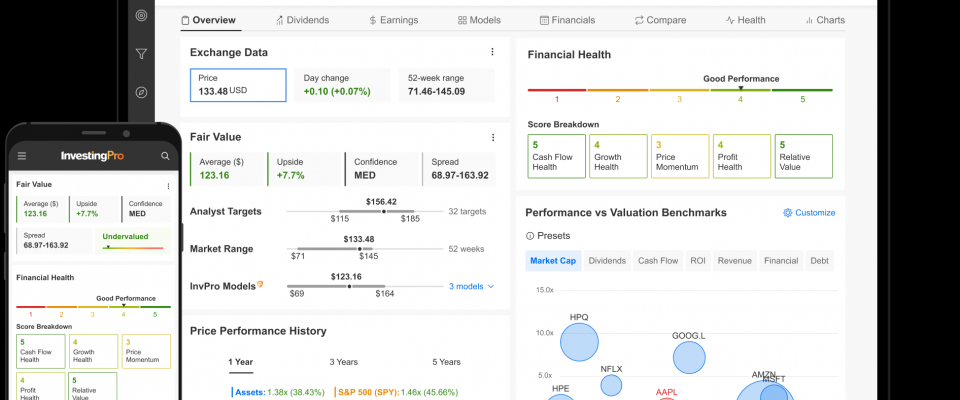960x400 pixels.
Task: Open the Models tab
Action: pyautogui.click(x=479, y=20)
